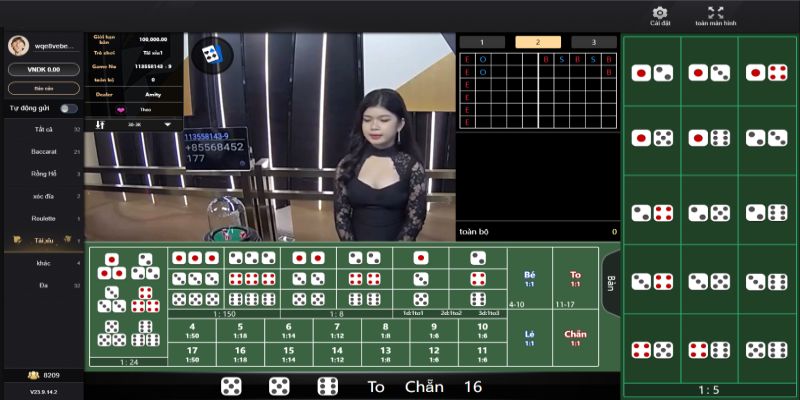Bet on the any triple dice stack
Viewport: 800px width, 400px height.
click(129, 302)
